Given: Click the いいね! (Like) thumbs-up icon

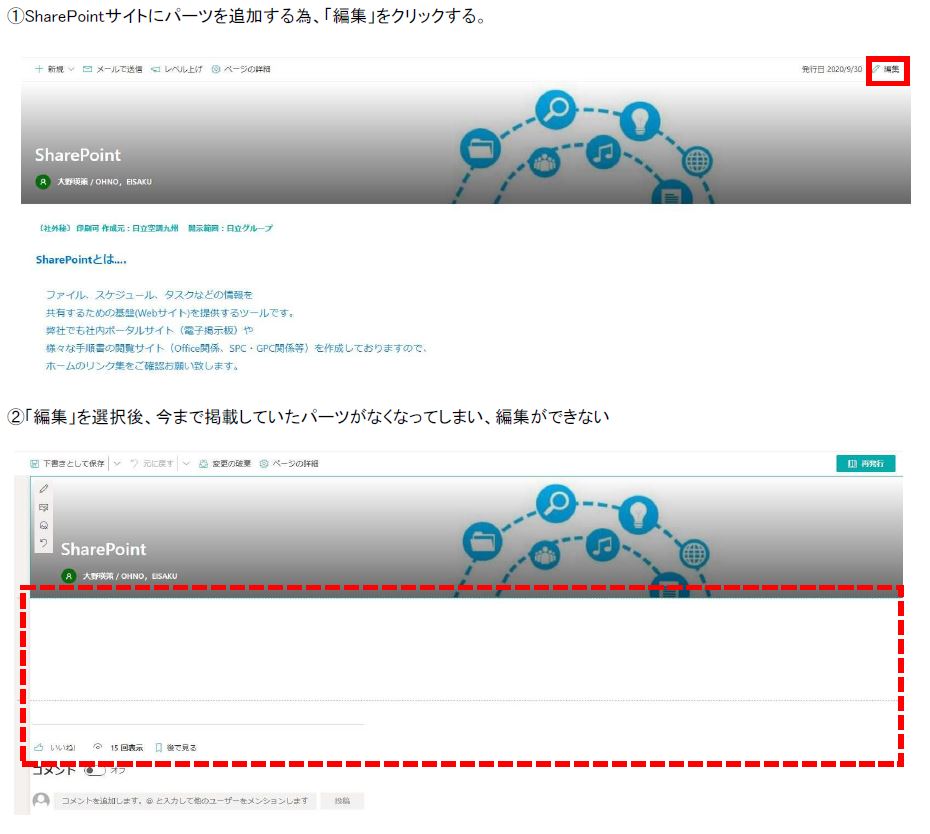Looking at the screenshot, I should tap(39, 747).
